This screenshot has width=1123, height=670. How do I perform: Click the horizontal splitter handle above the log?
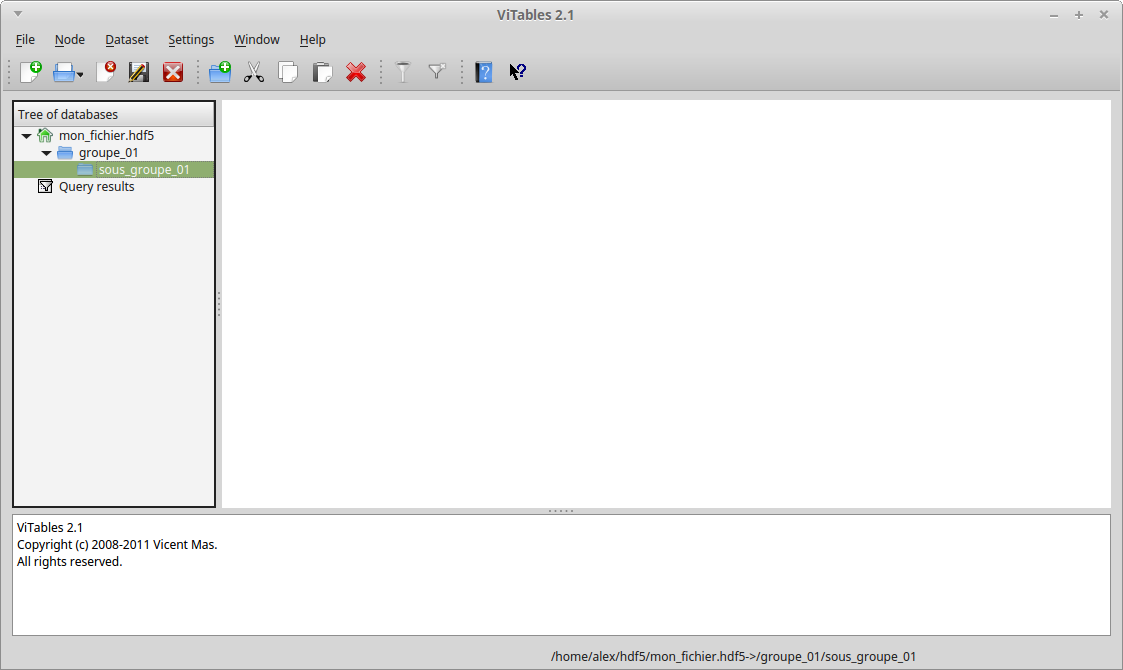[x=561, y=511]
